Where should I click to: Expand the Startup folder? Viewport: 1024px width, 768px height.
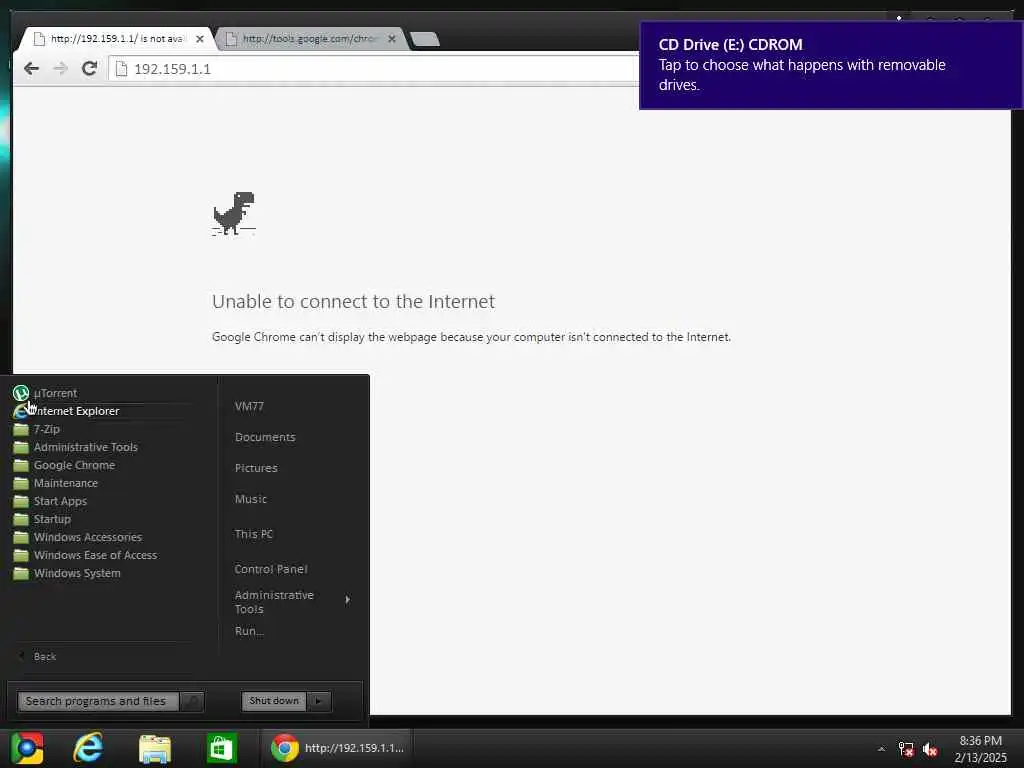click(42, 519)
